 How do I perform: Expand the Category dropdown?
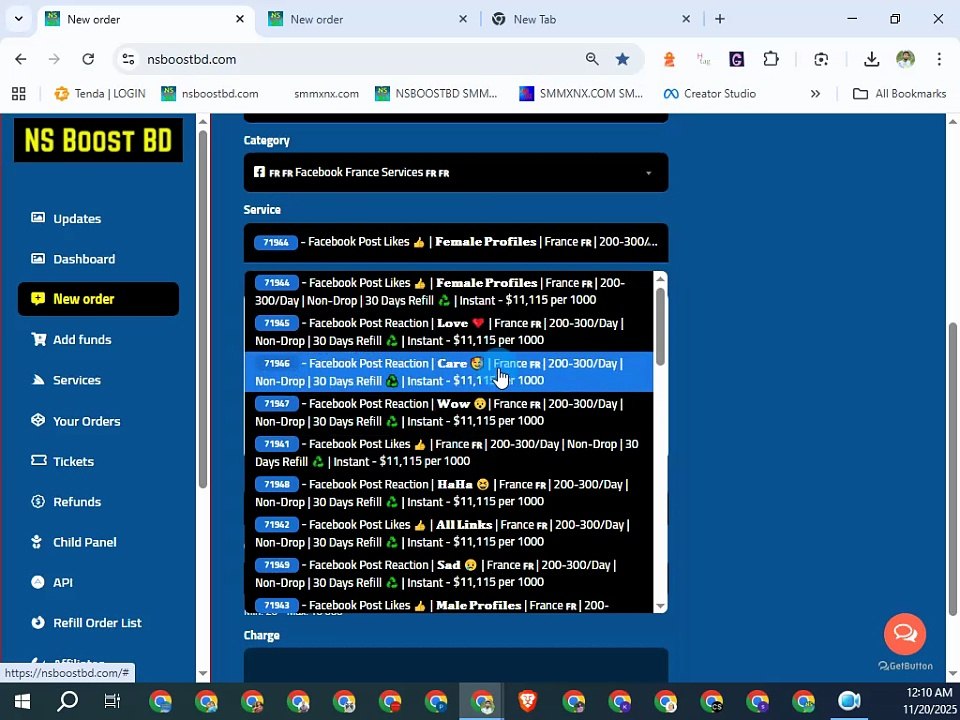pyautogui.click(x=456, y=173)
